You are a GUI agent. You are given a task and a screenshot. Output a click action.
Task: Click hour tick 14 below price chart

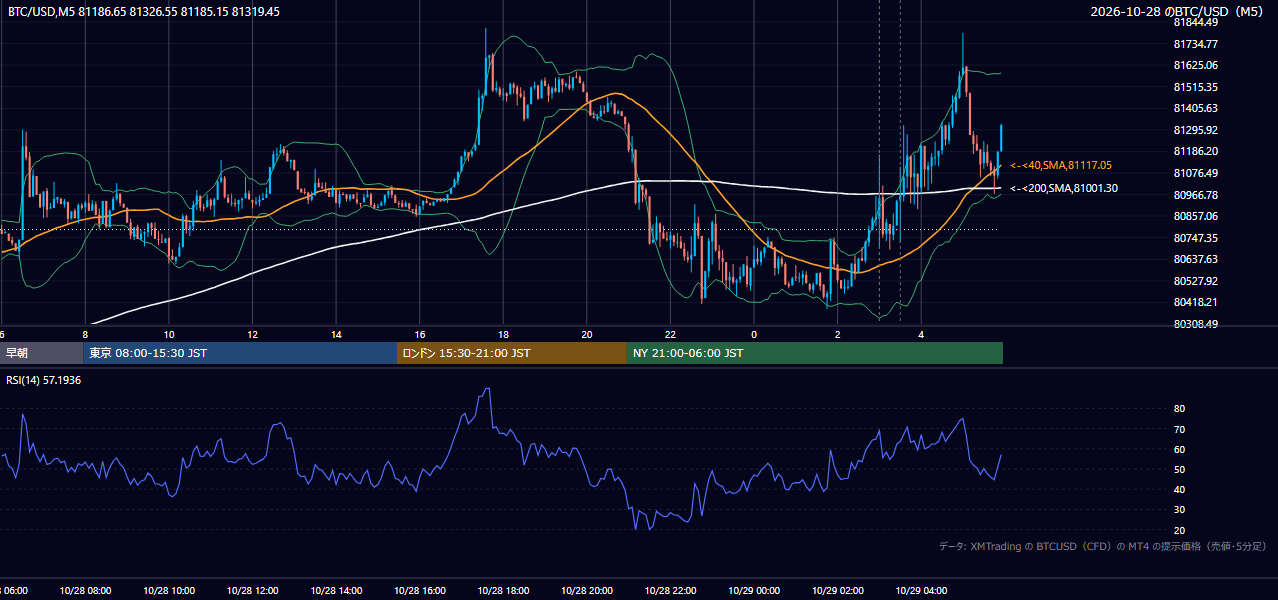[336, 334]
